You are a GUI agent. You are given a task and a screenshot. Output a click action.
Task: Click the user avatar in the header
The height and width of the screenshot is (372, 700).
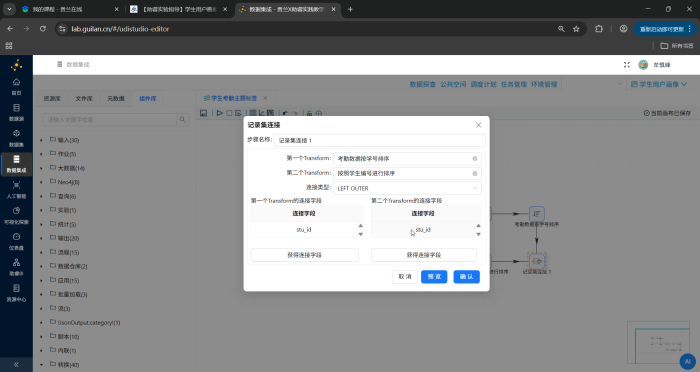(643, 65)
